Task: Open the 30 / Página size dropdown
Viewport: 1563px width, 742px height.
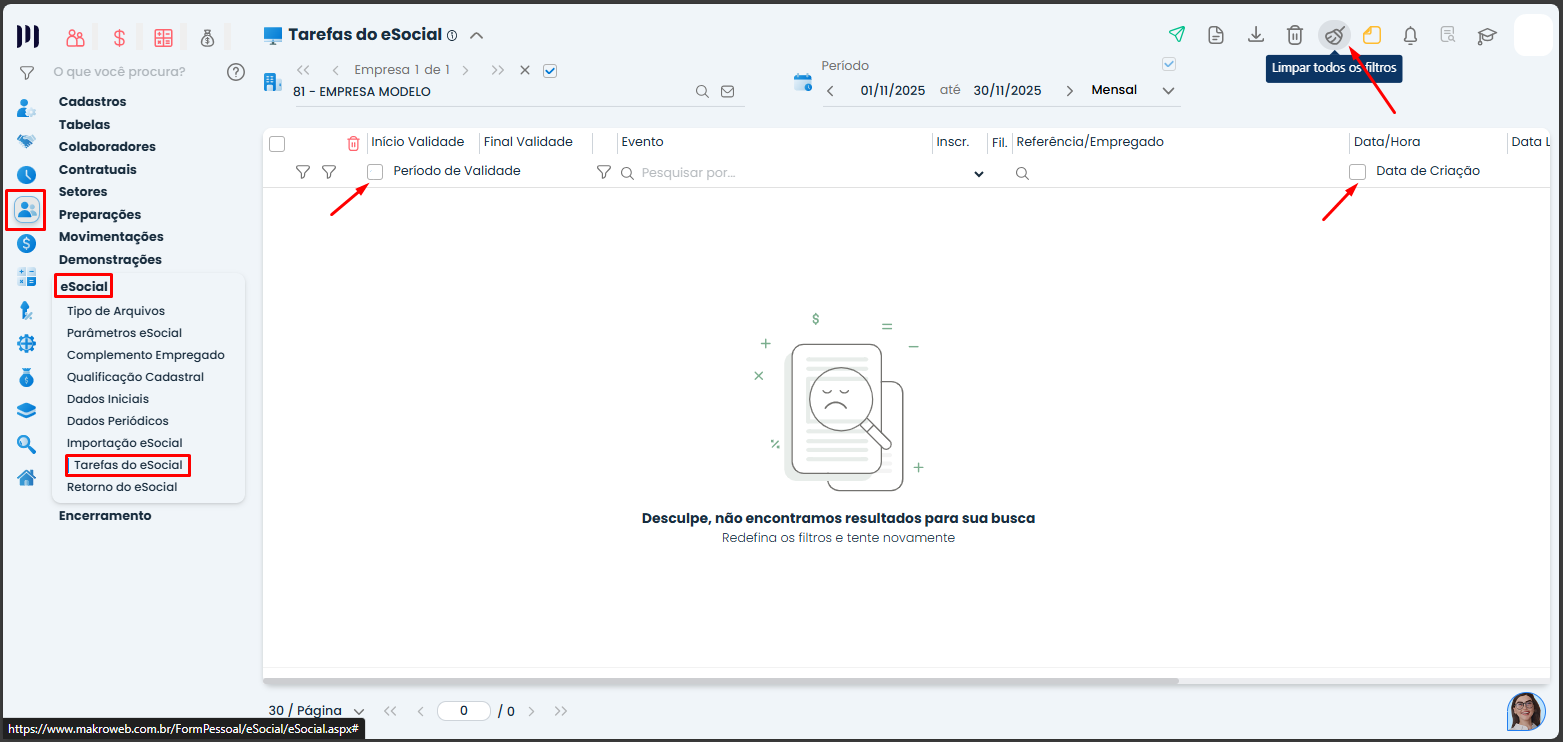Action: [x=317, y=711]
